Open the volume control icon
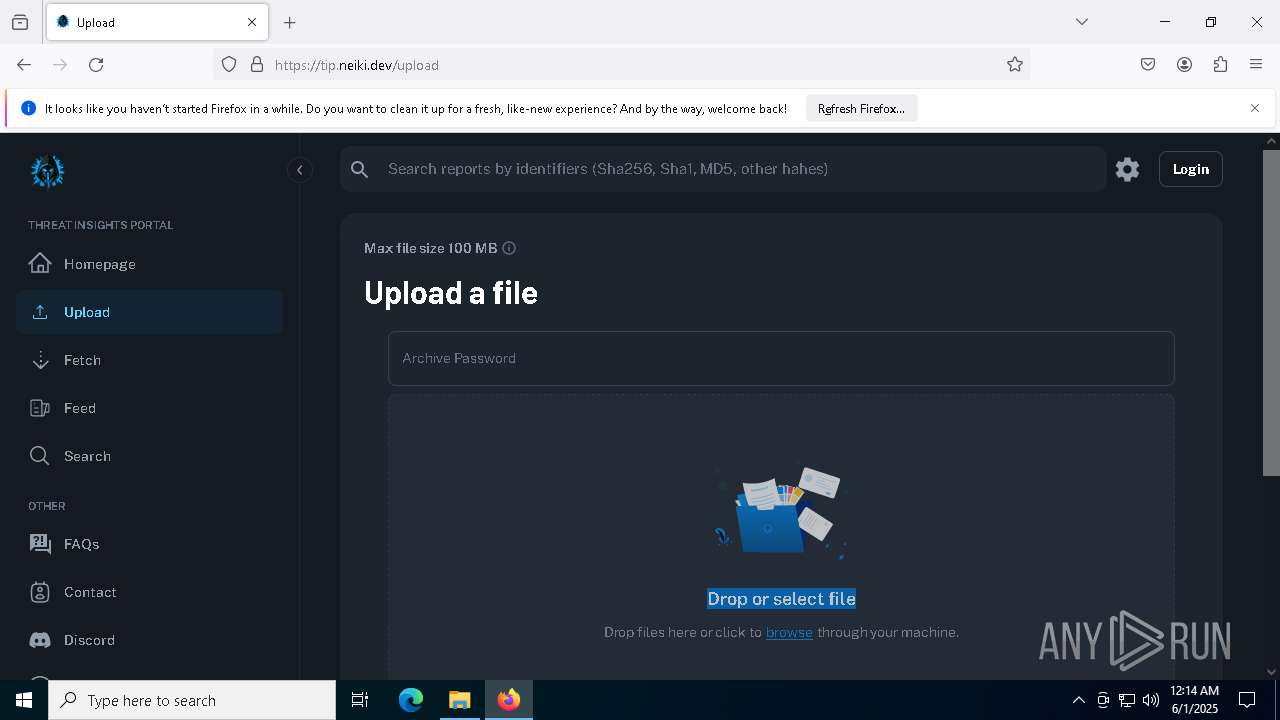 coord(1151,700)
